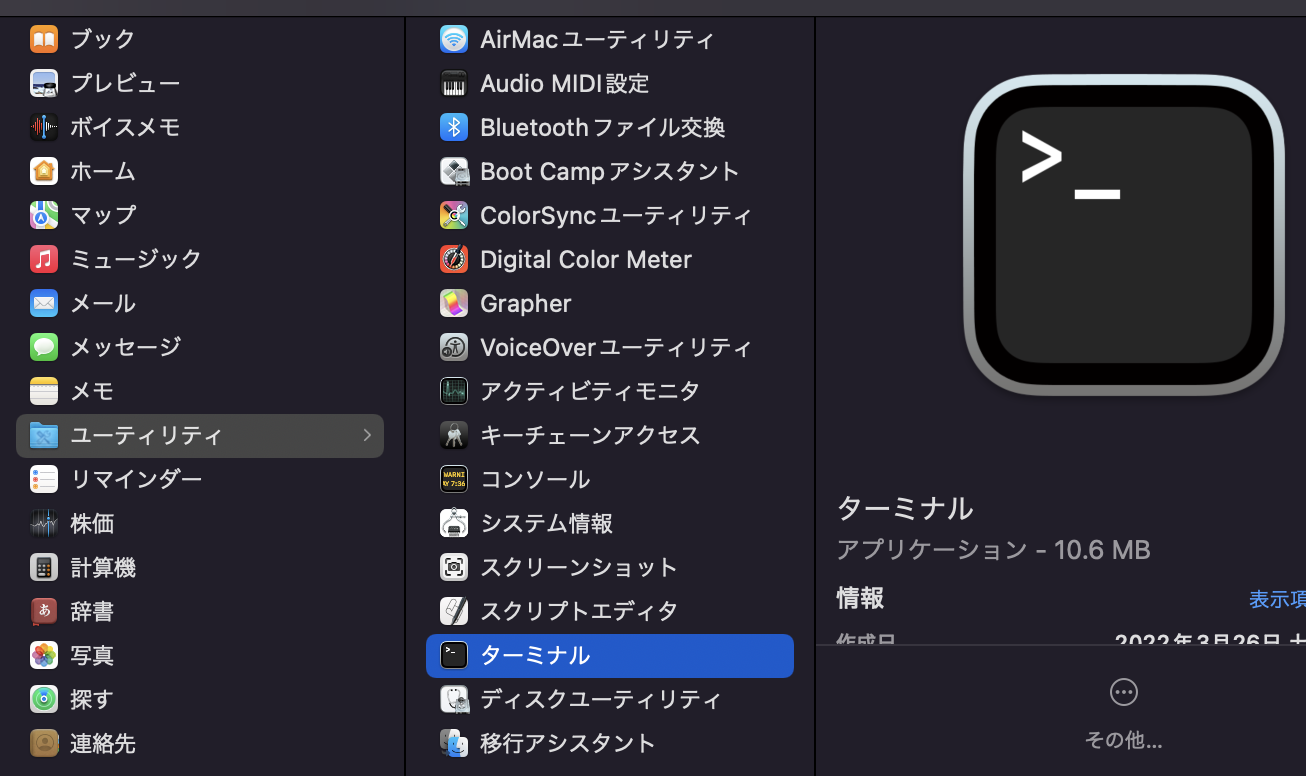
Task: Click the コンソール name label
Action: (535, 480)
